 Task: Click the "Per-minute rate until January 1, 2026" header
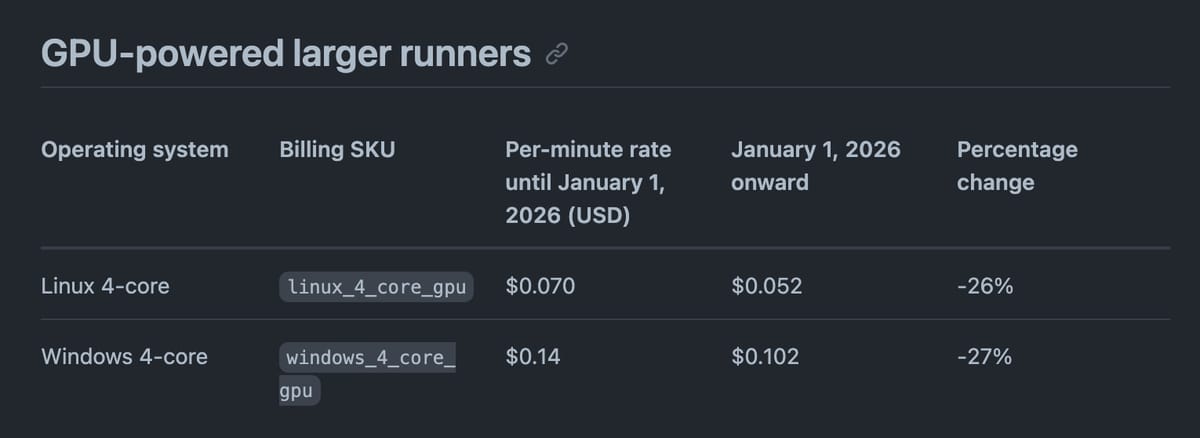pos(588,182)
